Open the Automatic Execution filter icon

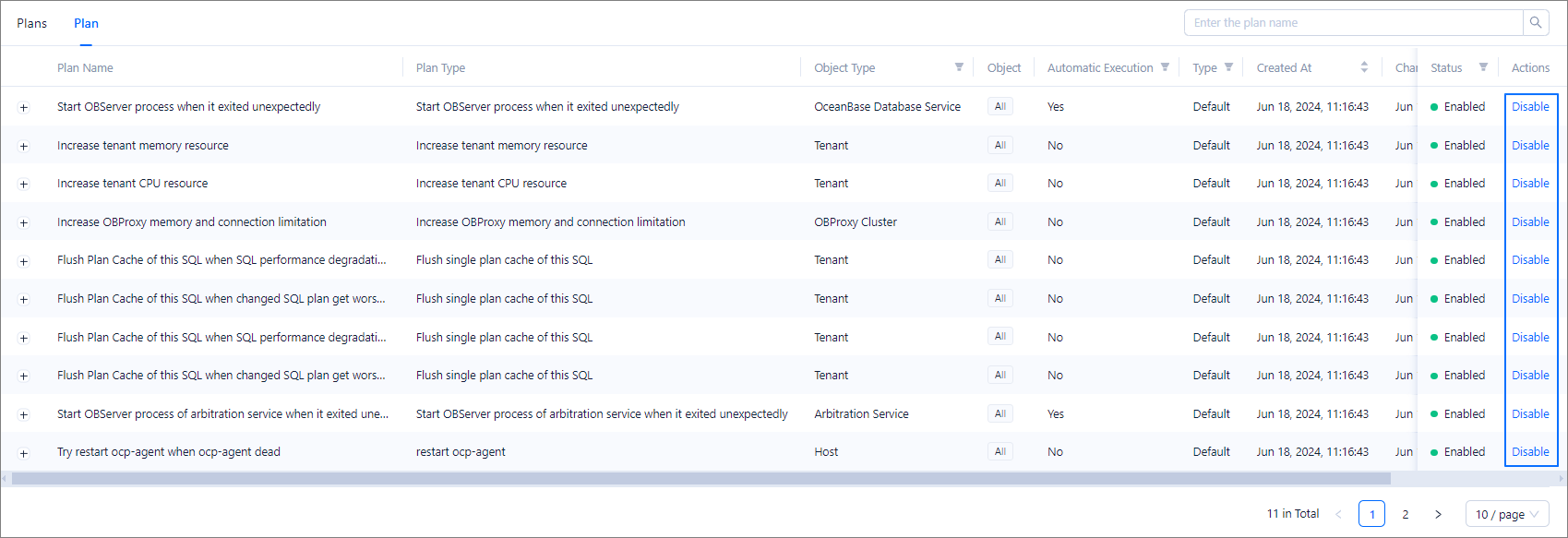(1165, 67)
